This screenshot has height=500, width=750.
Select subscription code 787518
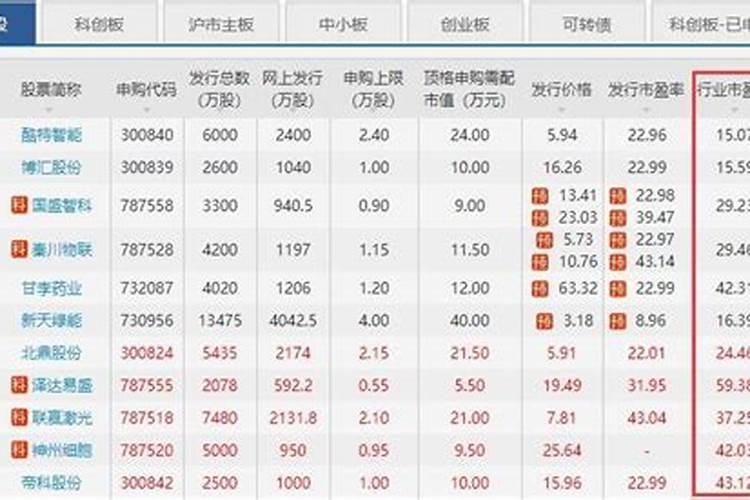147,418
